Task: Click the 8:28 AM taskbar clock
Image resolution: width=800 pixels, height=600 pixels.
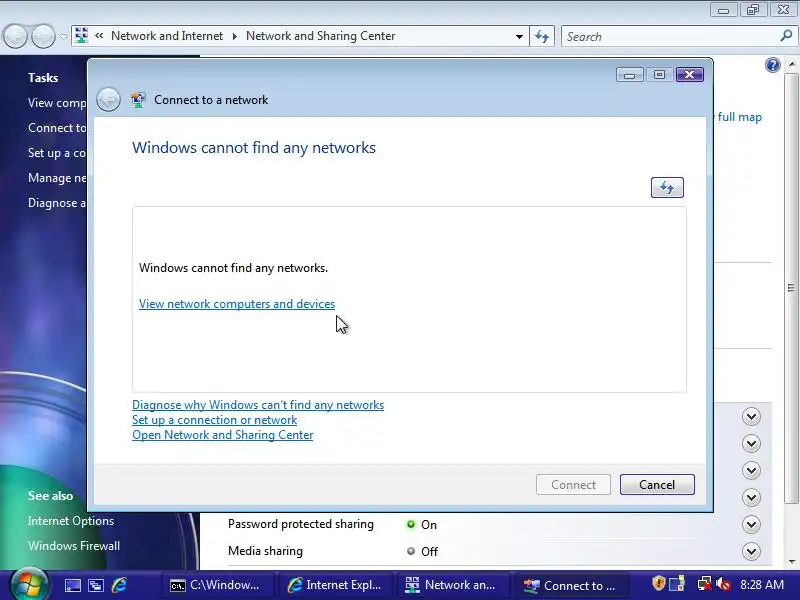Action: pos(762,585)
